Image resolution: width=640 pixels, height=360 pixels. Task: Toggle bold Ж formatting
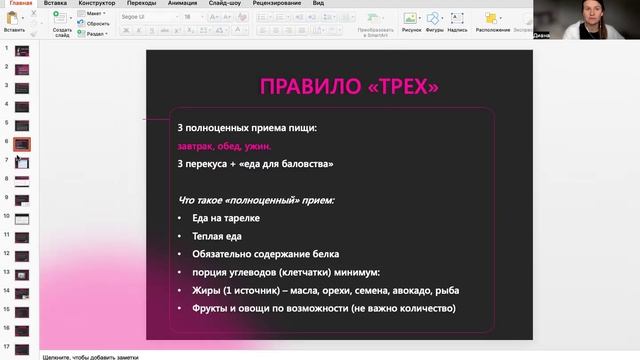click(126, 31)
